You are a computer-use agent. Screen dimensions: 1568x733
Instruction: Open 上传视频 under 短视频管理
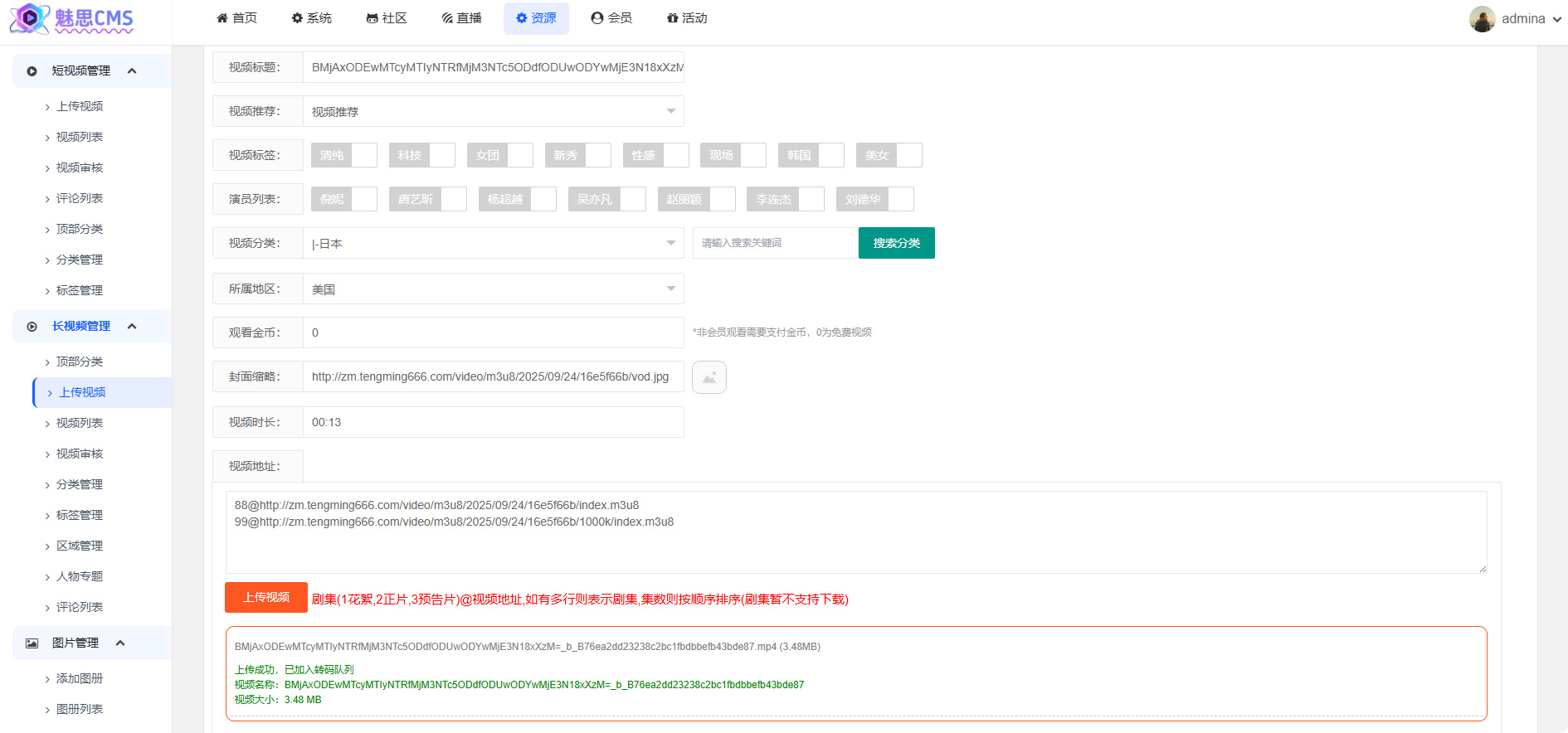click(80, 106)
